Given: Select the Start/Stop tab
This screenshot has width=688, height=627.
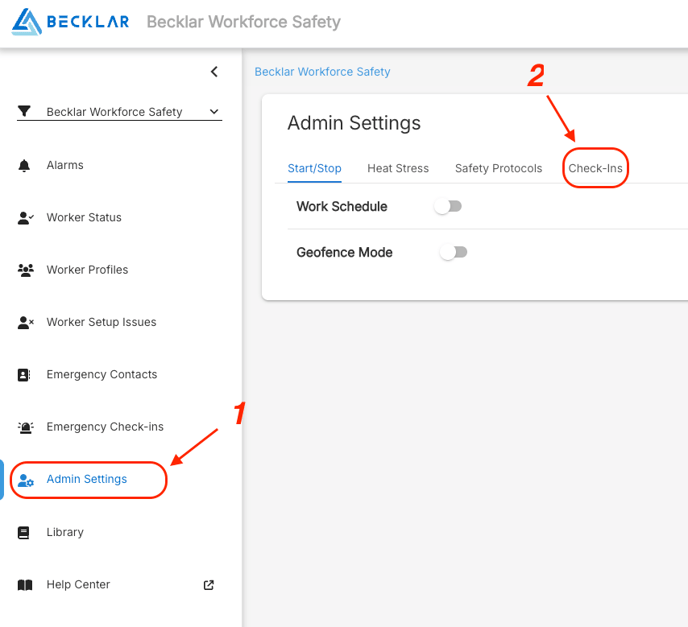Looking at the screenshot, I should (x=314, y=168).
